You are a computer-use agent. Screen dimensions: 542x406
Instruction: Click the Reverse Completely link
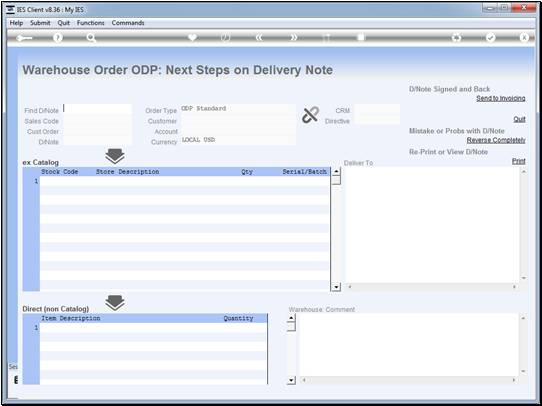pos(496,140)
